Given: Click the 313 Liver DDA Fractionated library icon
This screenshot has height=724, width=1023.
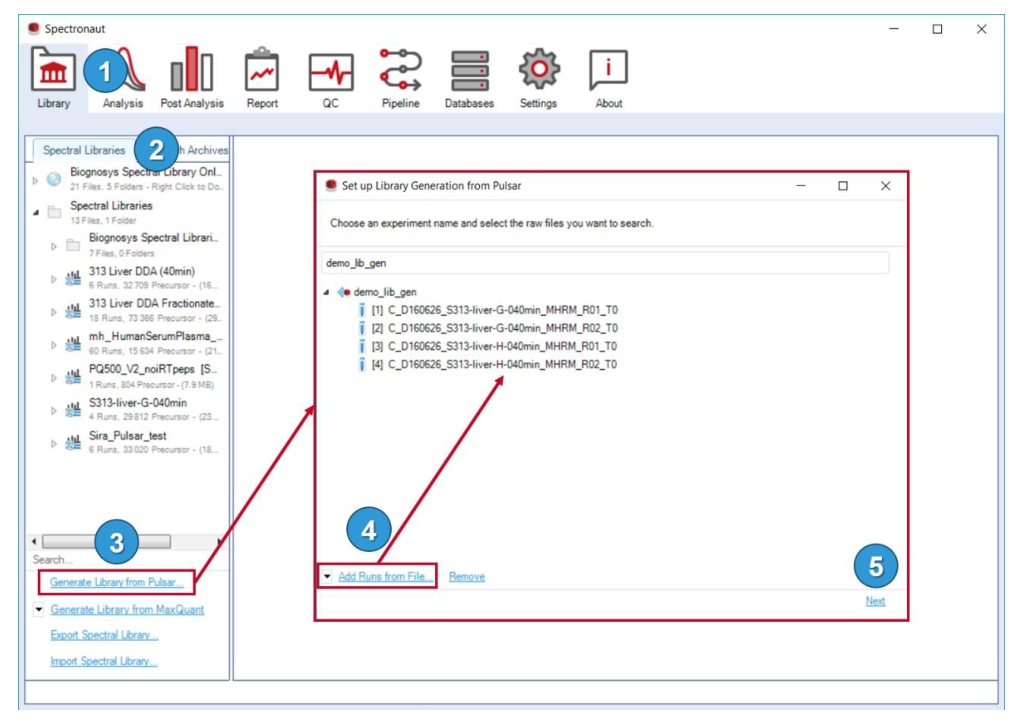Looking at the screenshot, I should pyautogui.click(x=73, y=311).
